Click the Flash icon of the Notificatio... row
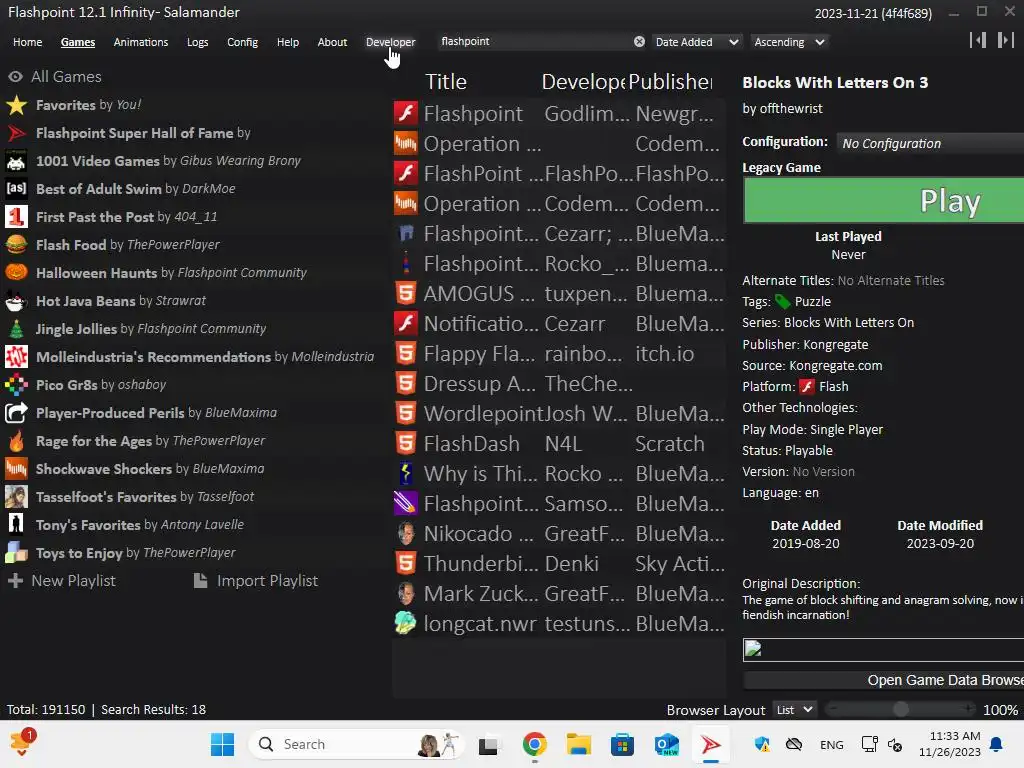Viewport: 1024px width, 768px height. coord(406,323)
